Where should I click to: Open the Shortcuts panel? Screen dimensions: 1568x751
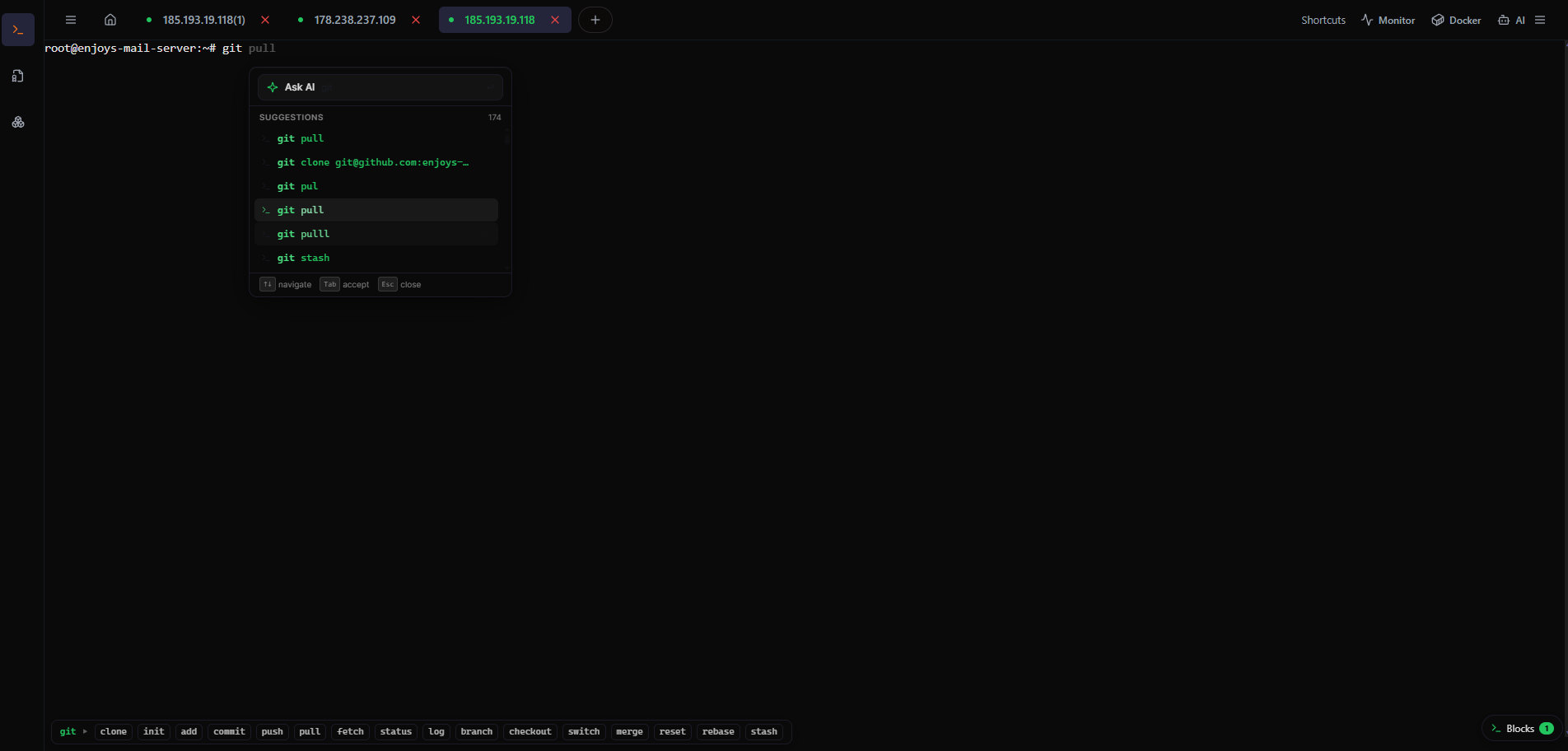pos(1323,20)
